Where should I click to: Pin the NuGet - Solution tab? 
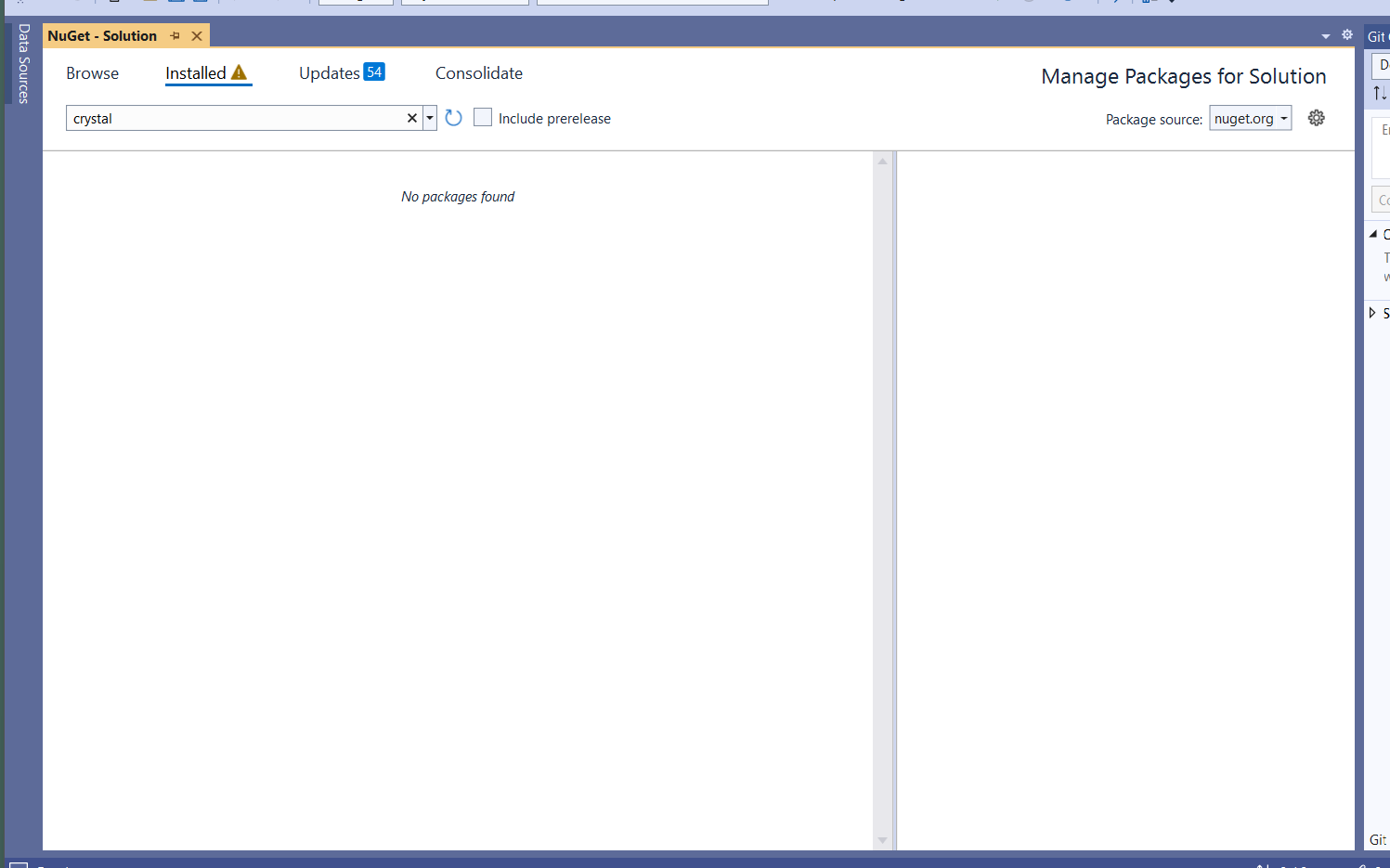[x=175, y=36]
